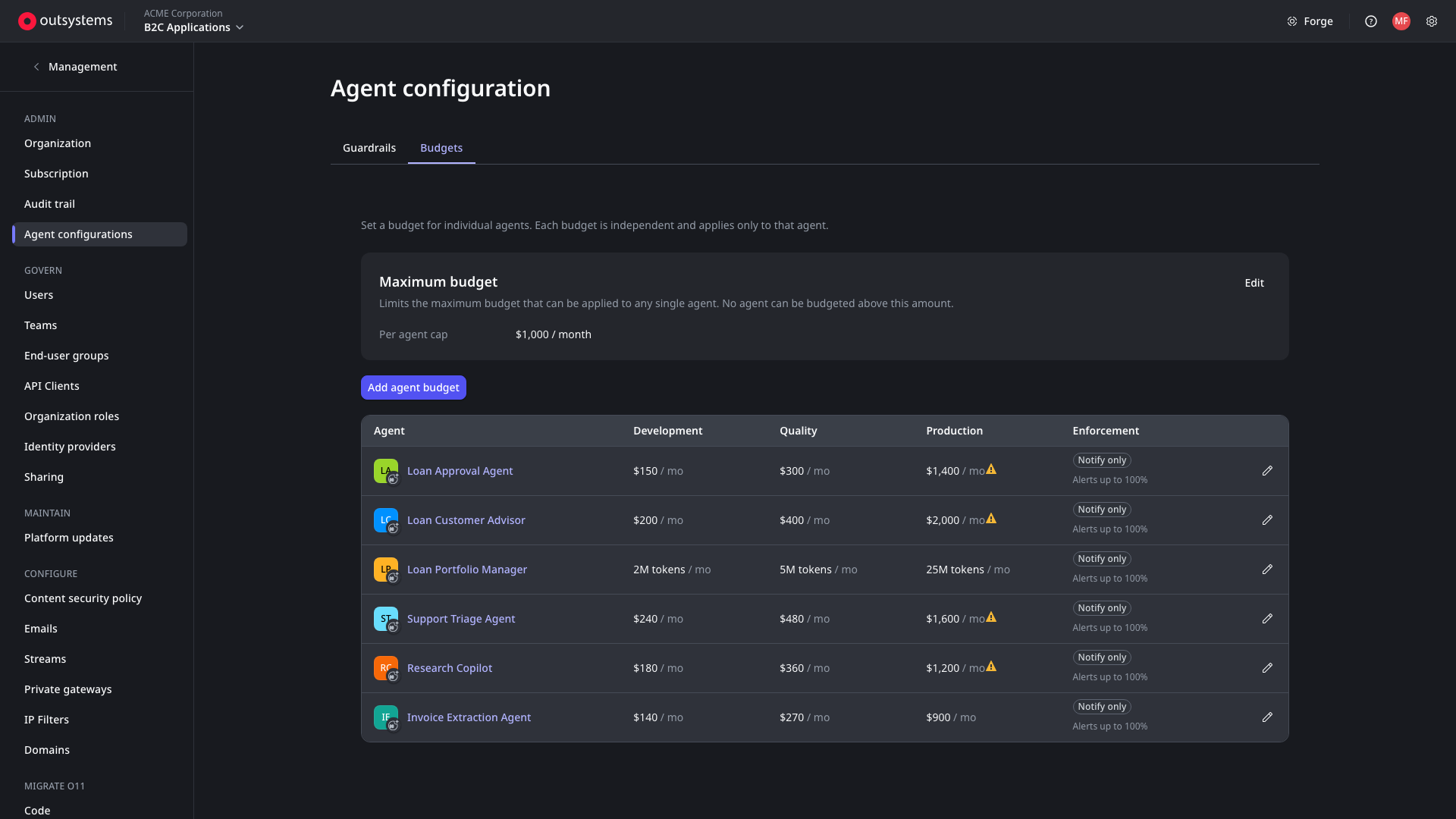Click Notify only badge for Loan Approval Agent
This screenshot has height=819, width=1456.
click(x=1102, y=460)
